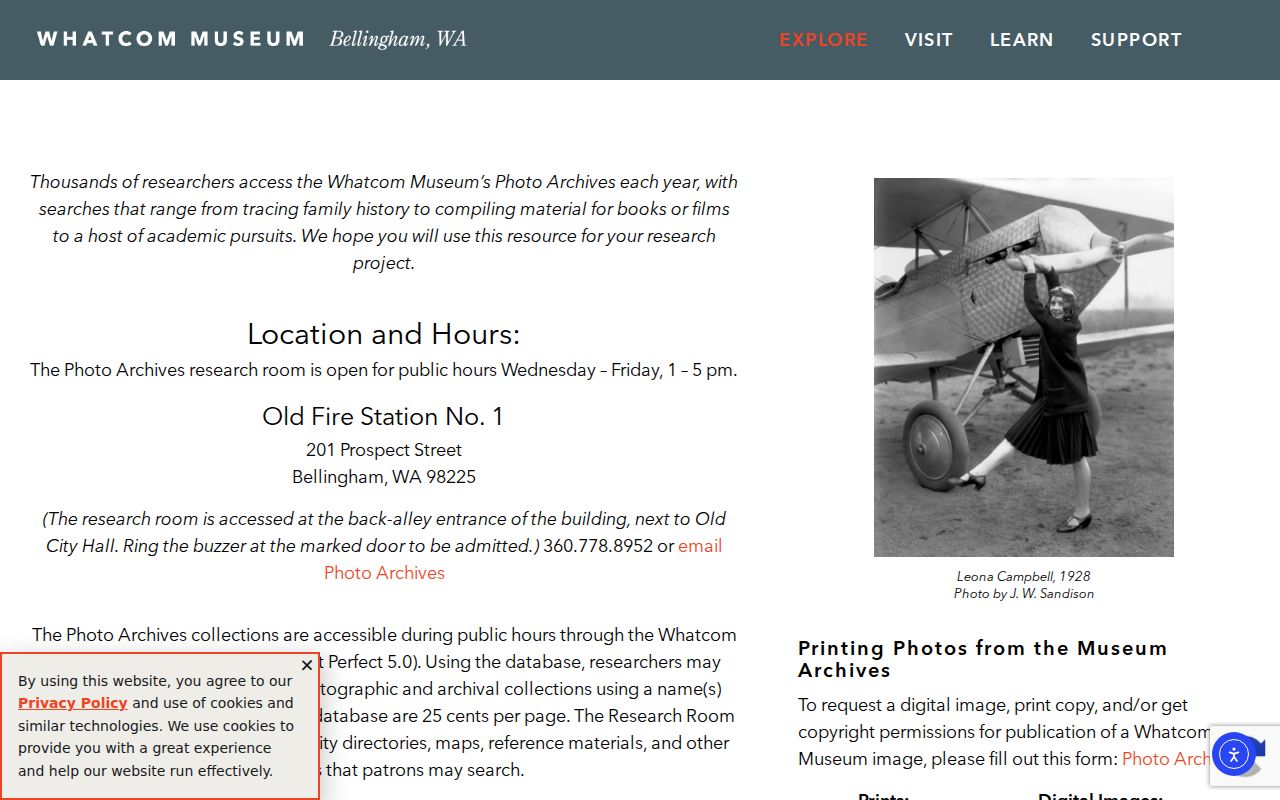Screen dimensions: 1280x800
Task: Select the 'Old Fire Station No. 1' heading
Action: [x=383, y=416]
